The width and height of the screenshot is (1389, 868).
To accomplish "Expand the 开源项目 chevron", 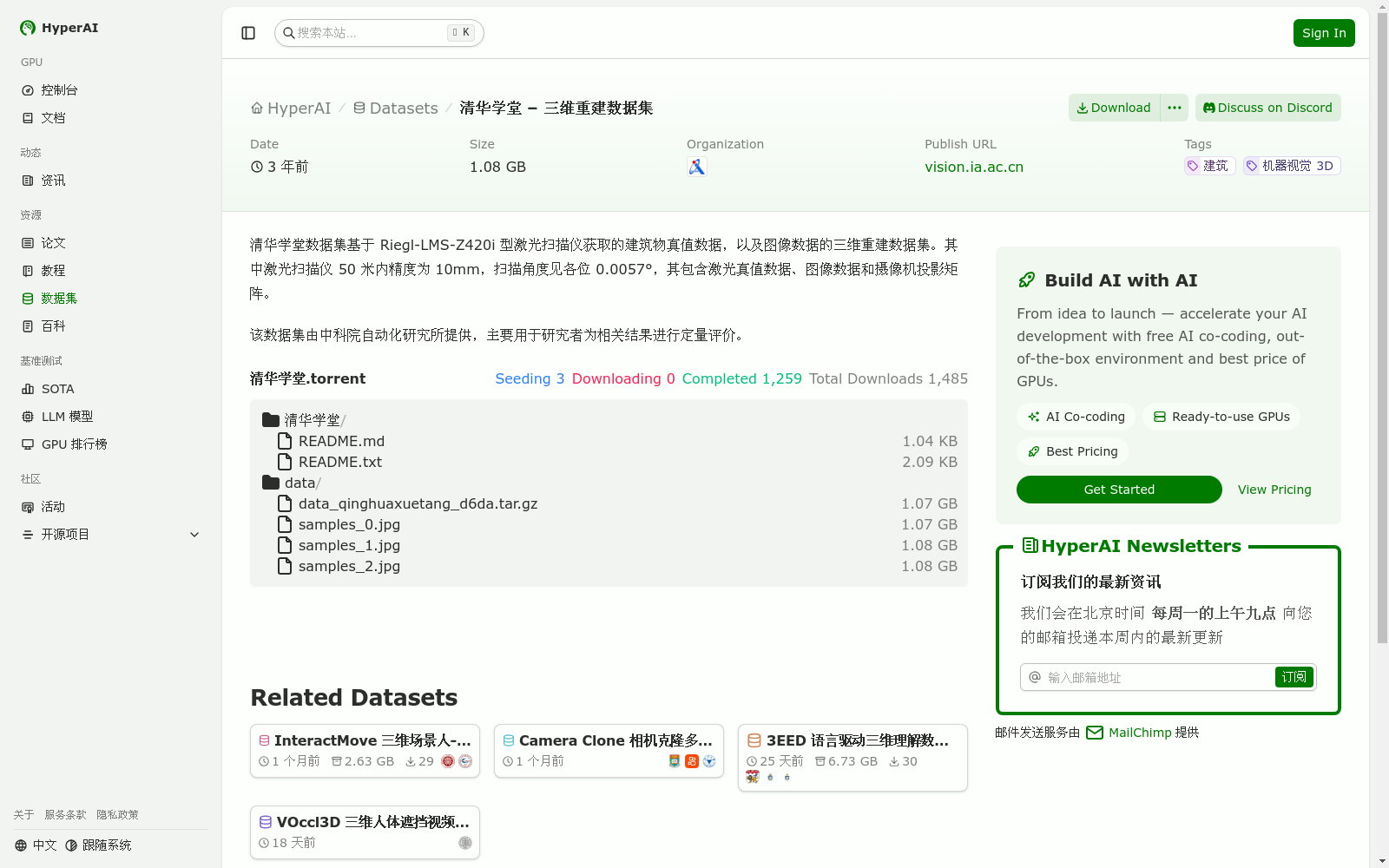I will tap(194, 535).
